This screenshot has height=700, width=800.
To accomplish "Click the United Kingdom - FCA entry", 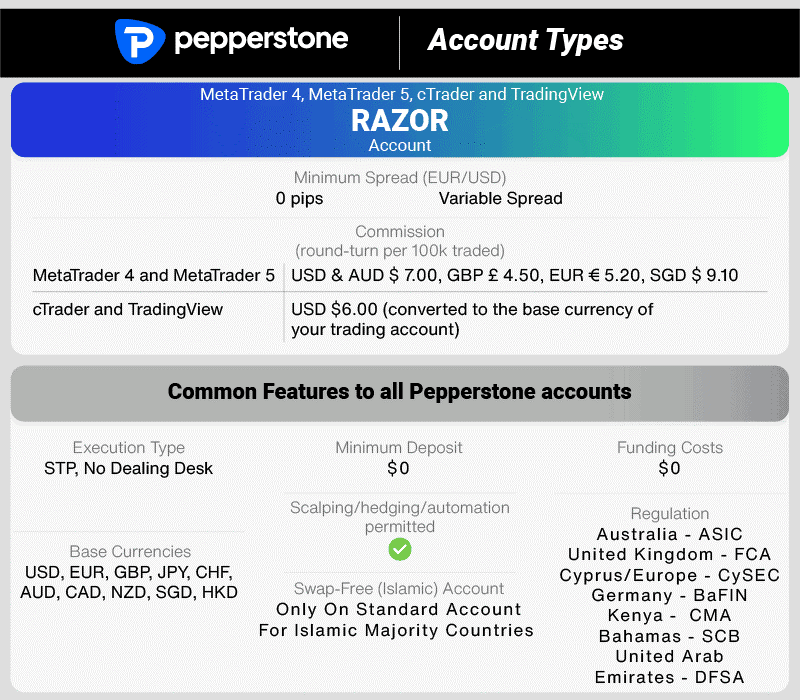I will [669, 554].
